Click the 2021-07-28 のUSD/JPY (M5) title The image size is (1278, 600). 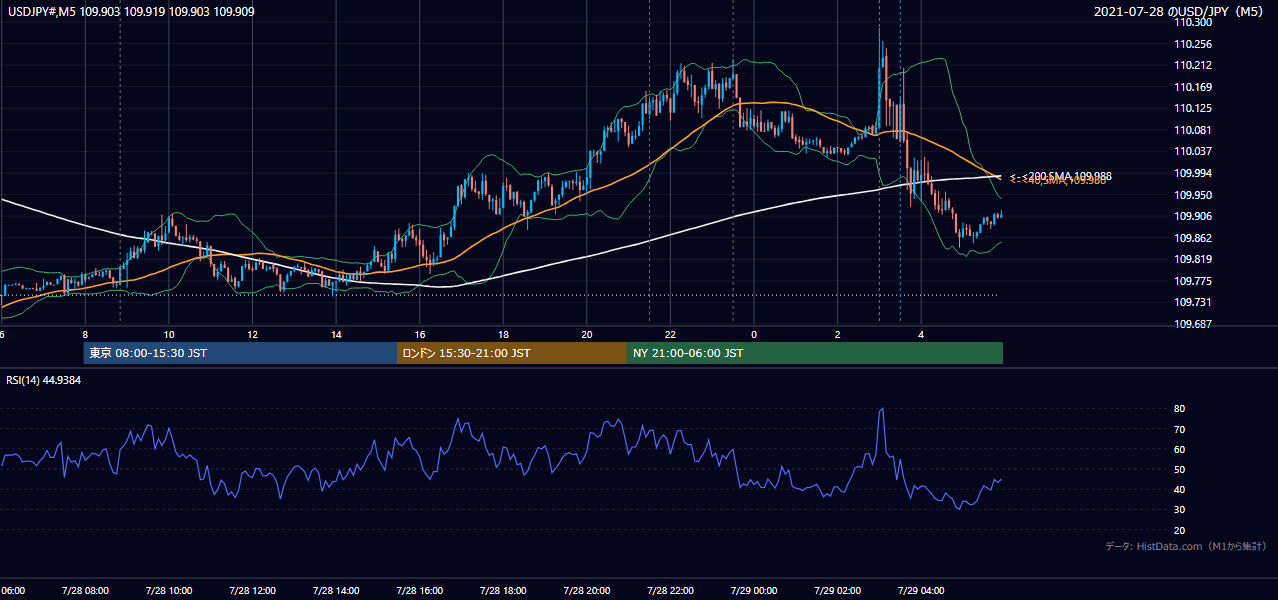(x=1181, y=11)
